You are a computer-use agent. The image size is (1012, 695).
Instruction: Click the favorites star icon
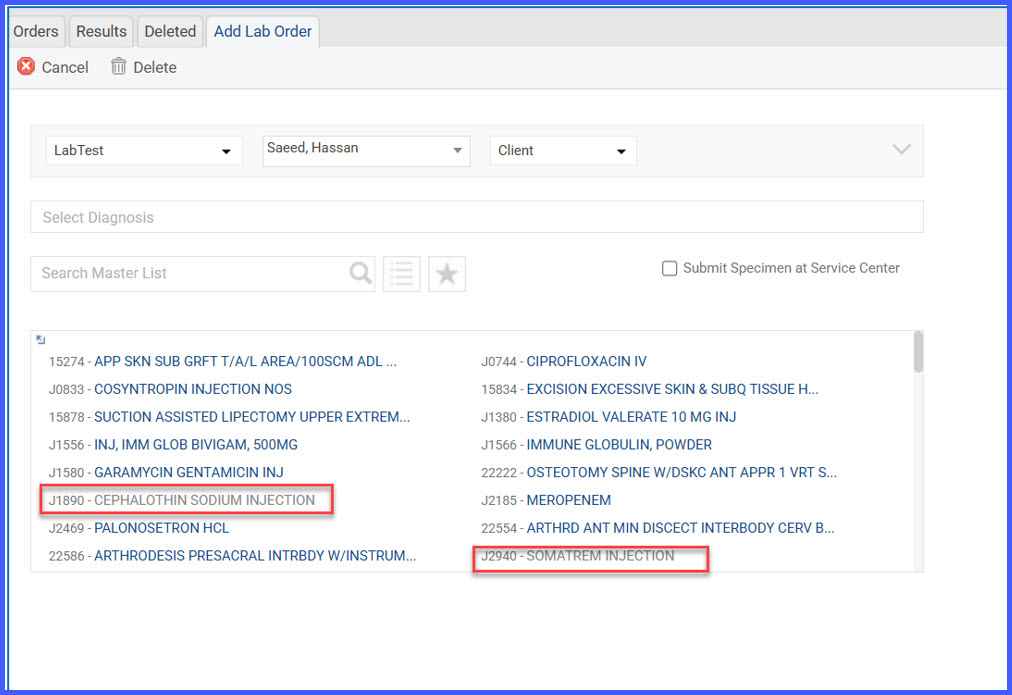pos(447,274)
